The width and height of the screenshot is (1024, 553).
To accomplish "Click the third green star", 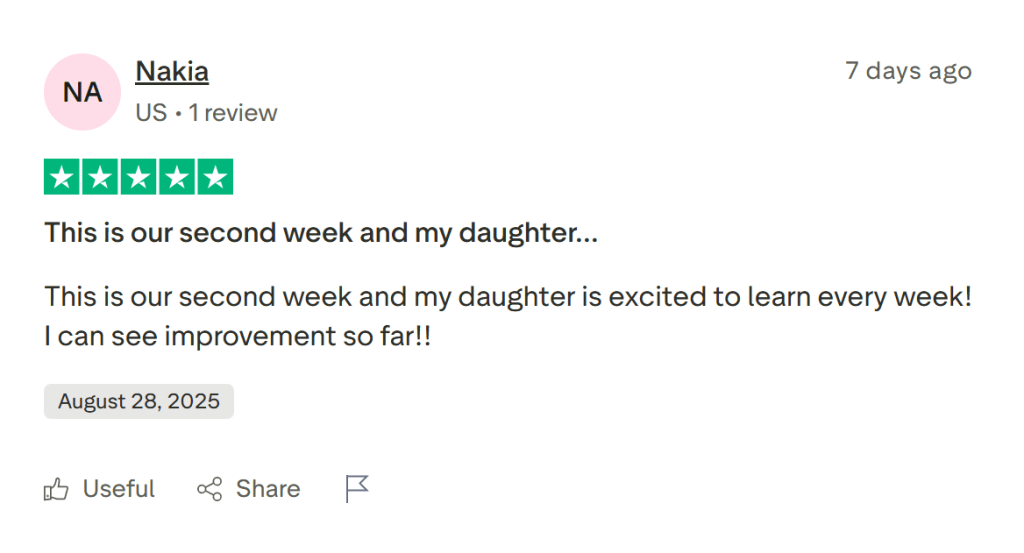I will [138, 177].
